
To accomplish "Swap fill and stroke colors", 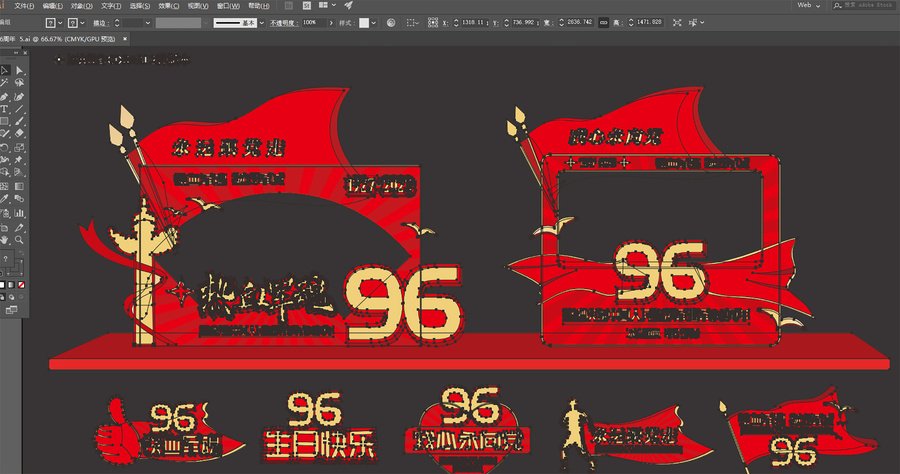I will pyautogui.click(x=21, y=254).
